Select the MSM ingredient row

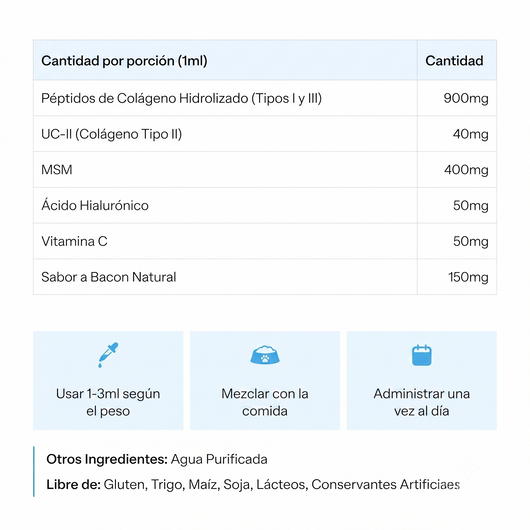tap(265, 170)
